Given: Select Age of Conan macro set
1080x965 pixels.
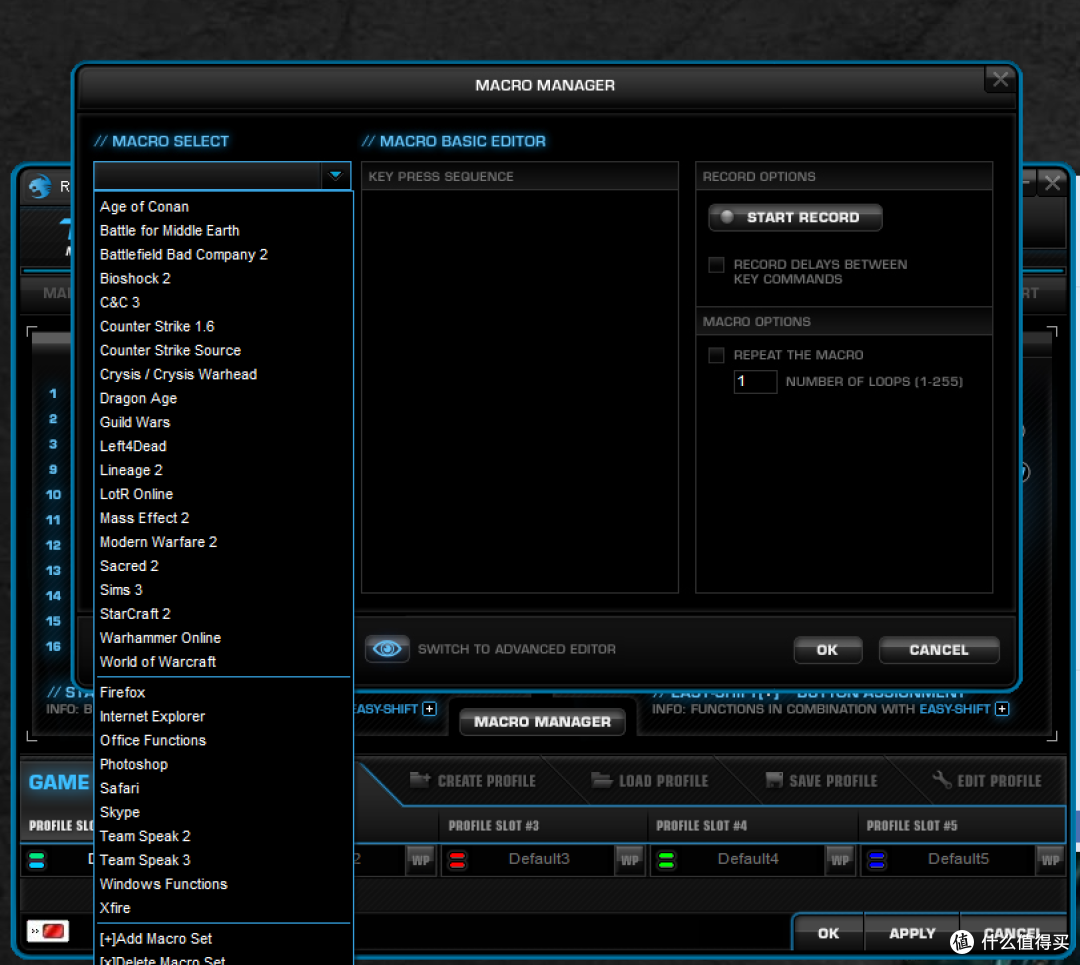Looking at the screenshot, I should tap(144, 207).
